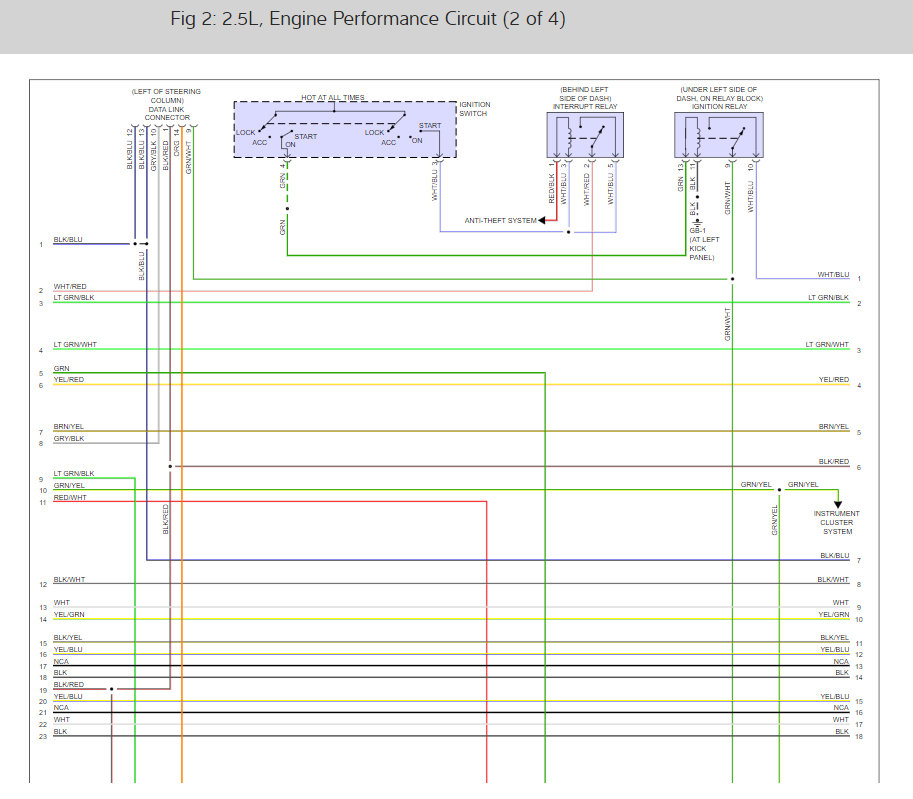Viewport: 913px width, 799px height.
Task: Click the figure title Engine Performance Circuit heading
Action: pos(367,19)
